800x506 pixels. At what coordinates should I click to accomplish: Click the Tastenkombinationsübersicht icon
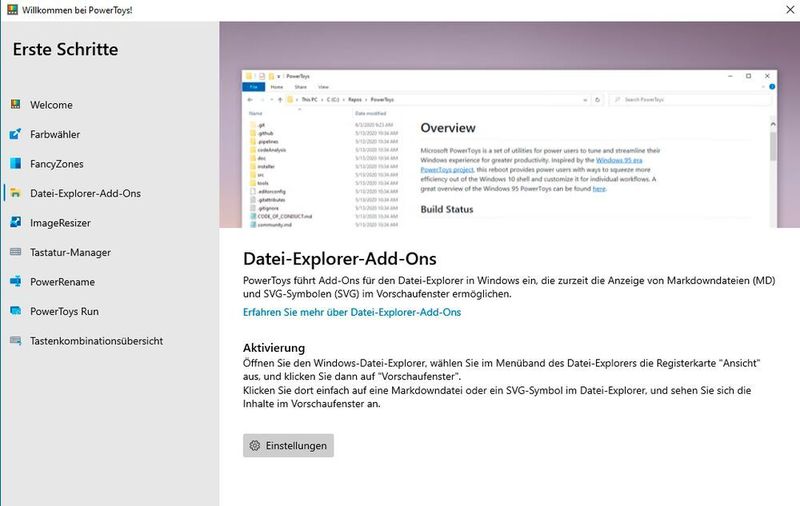[16, 341]
